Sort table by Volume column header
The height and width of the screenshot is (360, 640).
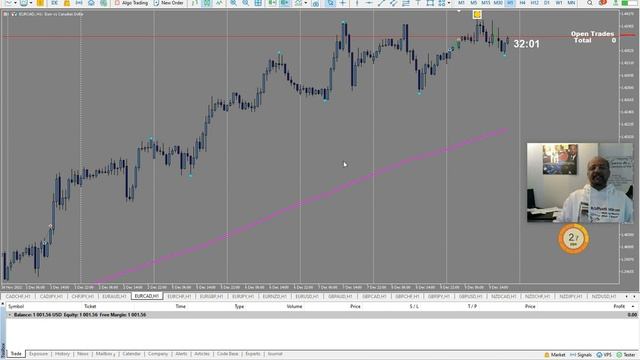point(294,306)
